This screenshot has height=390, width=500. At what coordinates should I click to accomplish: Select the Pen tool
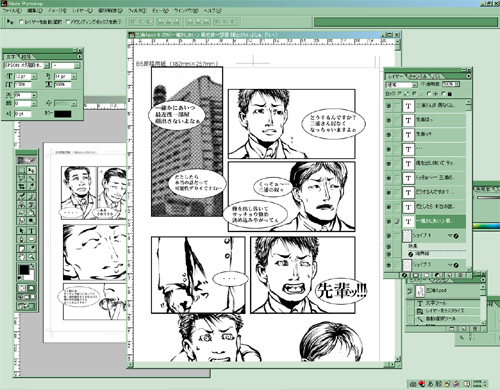(22, 238)
